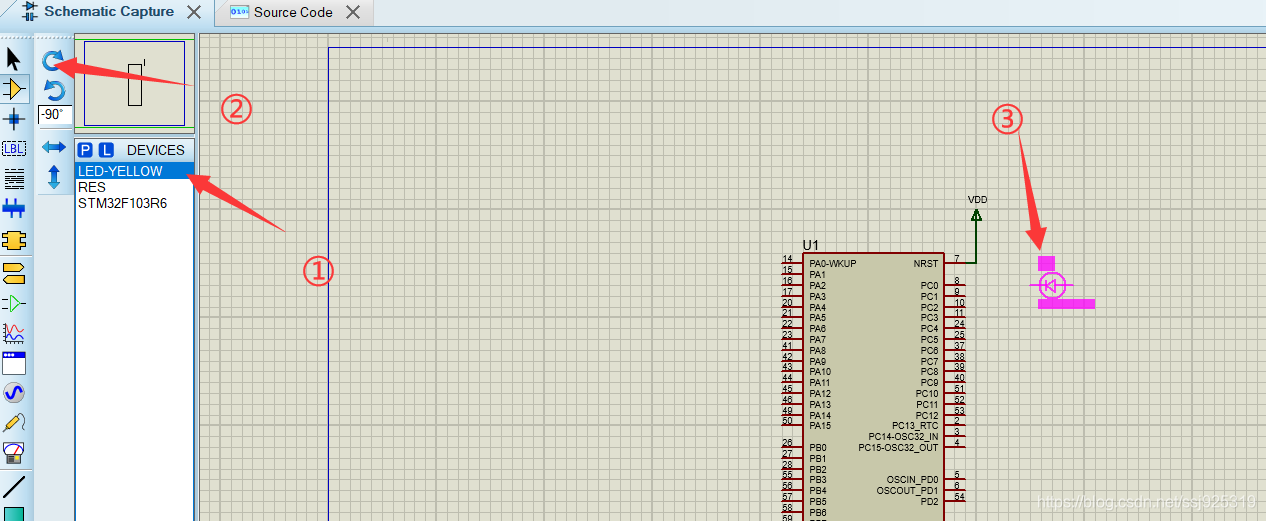Click the PC13_RTC pin label
1266x521 pixels.
[915, 426]
